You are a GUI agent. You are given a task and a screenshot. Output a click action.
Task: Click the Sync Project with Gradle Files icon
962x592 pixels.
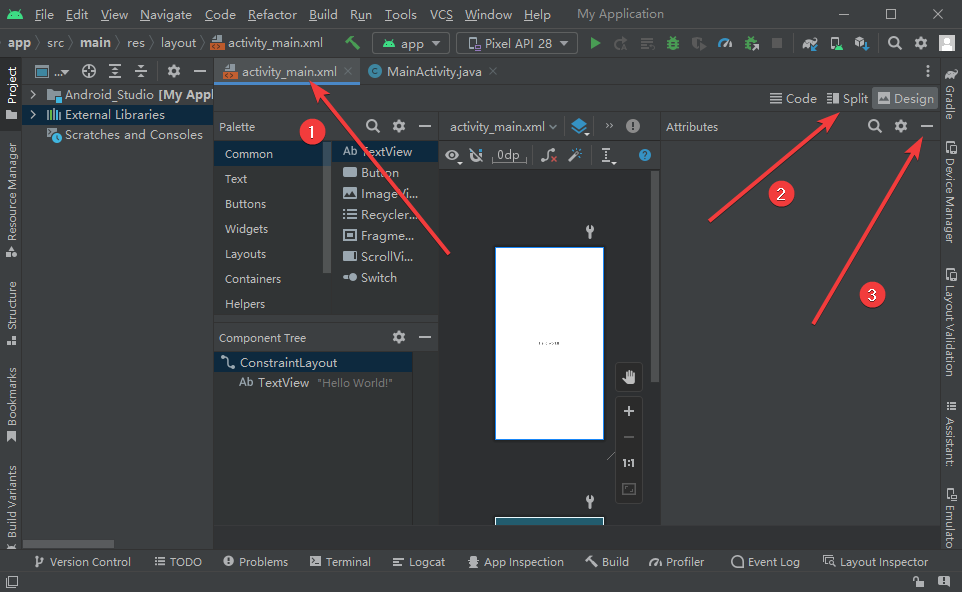click(x=810, y=43)
